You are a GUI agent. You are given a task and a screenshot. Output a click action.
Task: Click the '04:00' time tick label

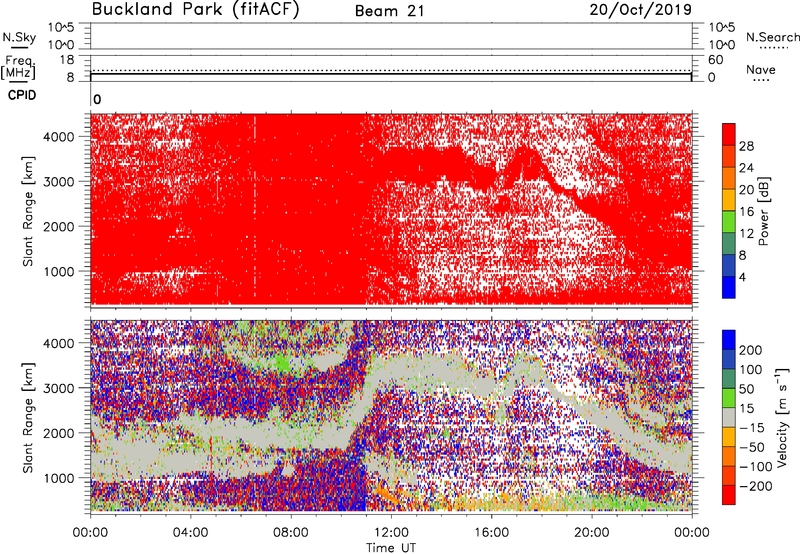click(190, 533)
